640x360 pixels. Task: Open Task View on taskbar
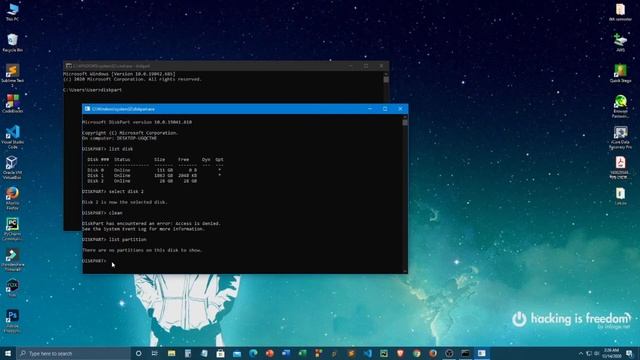[155, 353]
